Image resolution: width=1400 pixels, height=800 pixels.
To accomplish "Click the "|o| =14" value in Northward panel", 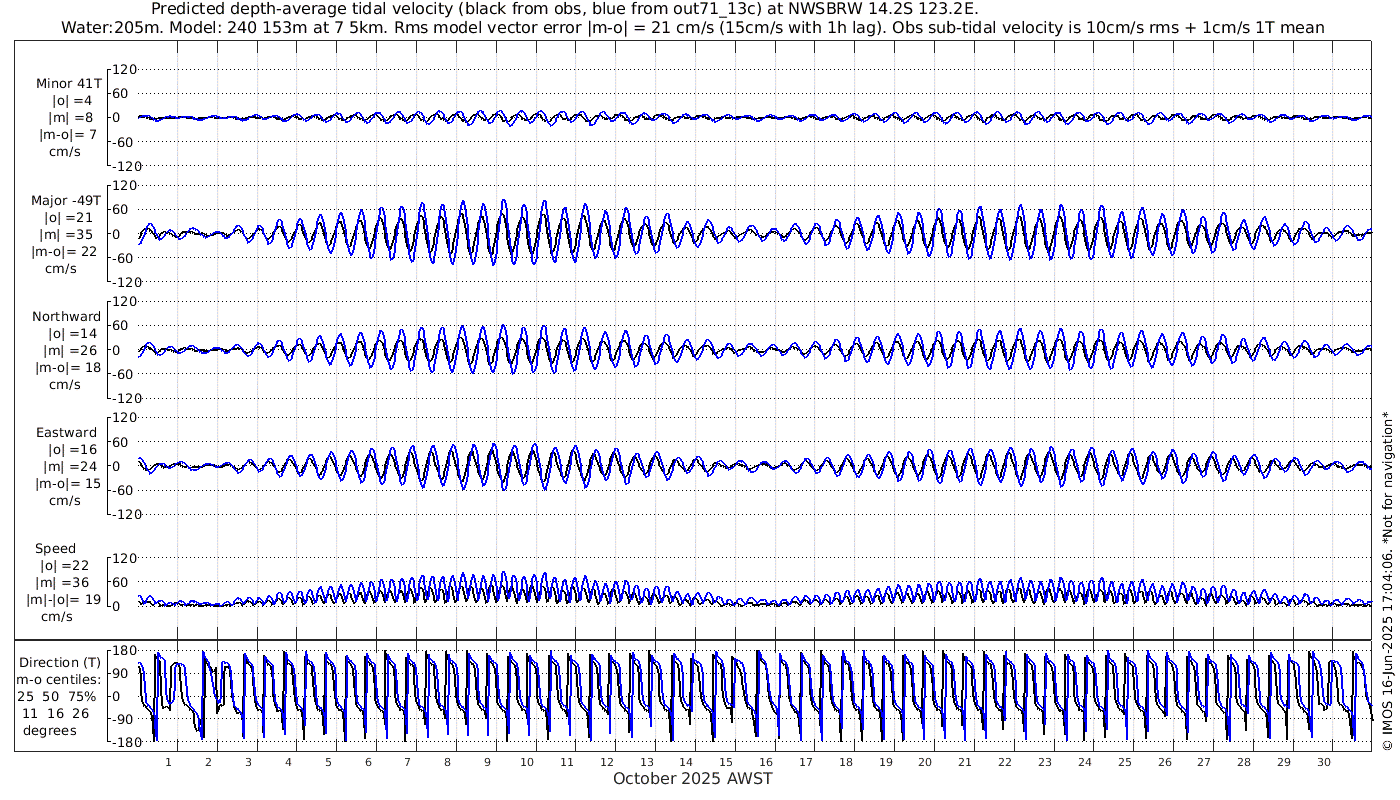I will [73, 334].
